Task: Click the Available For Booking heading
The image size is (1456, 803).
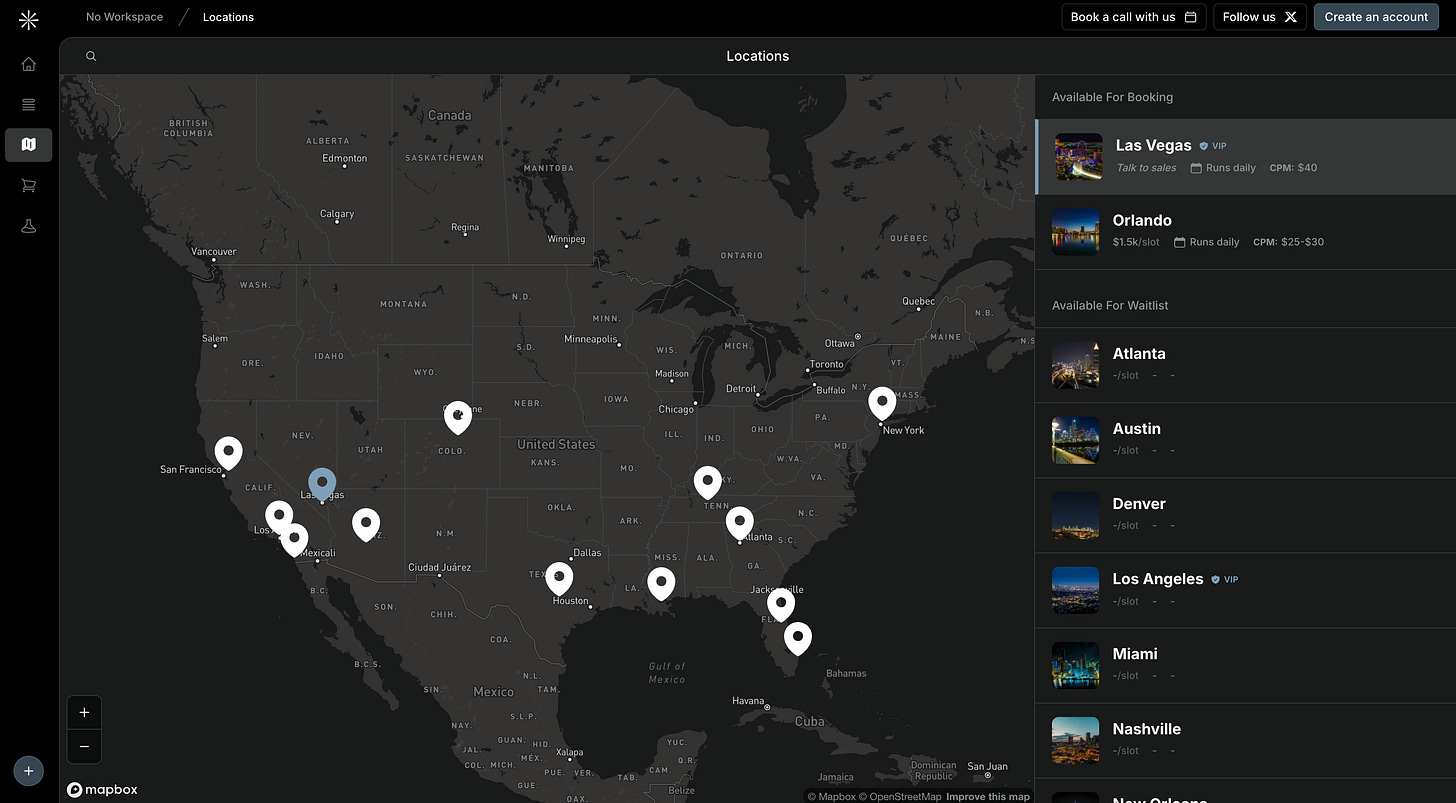Action: (1112, 97)
